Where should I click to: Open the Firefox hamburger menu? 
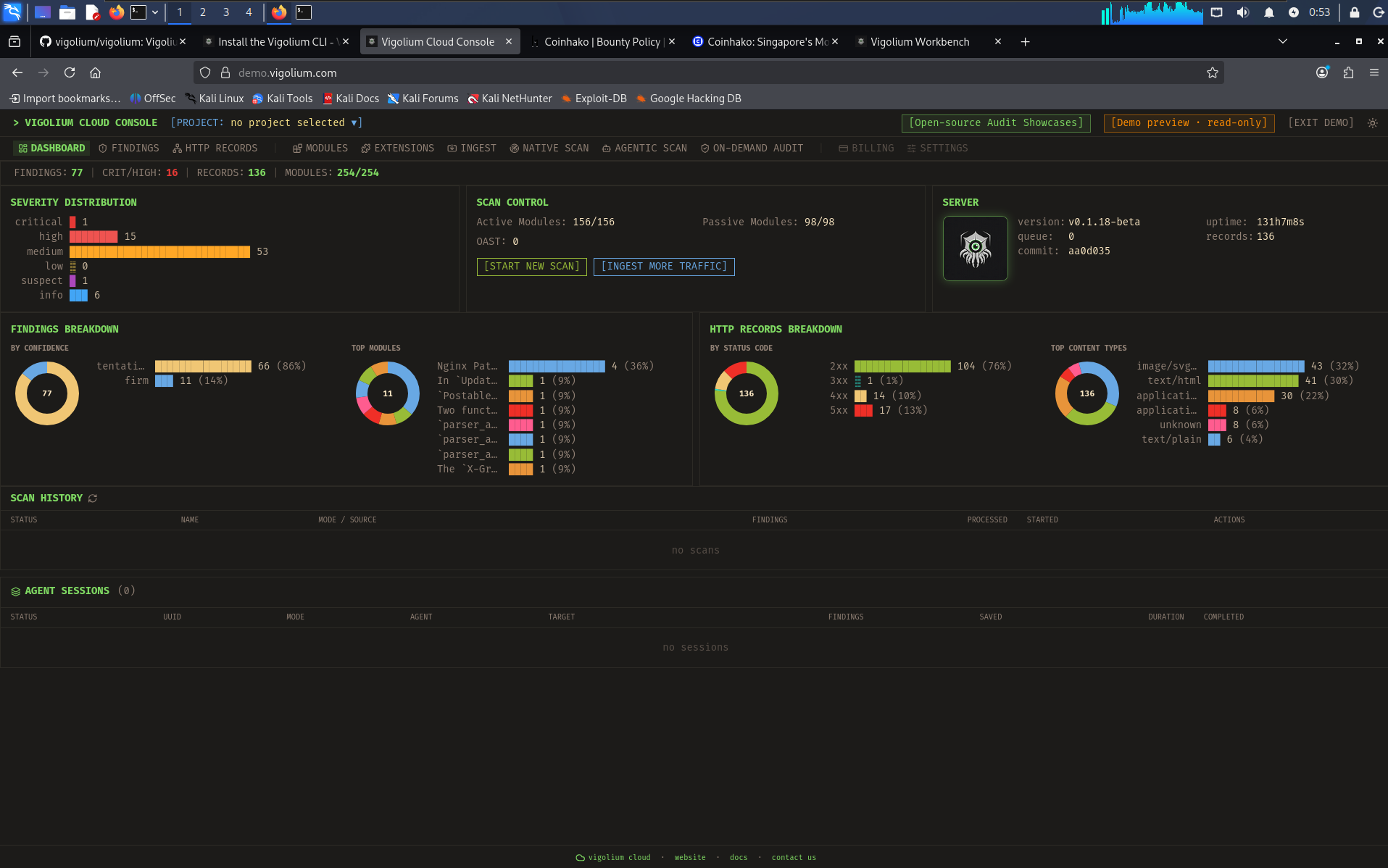(x=1374, y=72)
